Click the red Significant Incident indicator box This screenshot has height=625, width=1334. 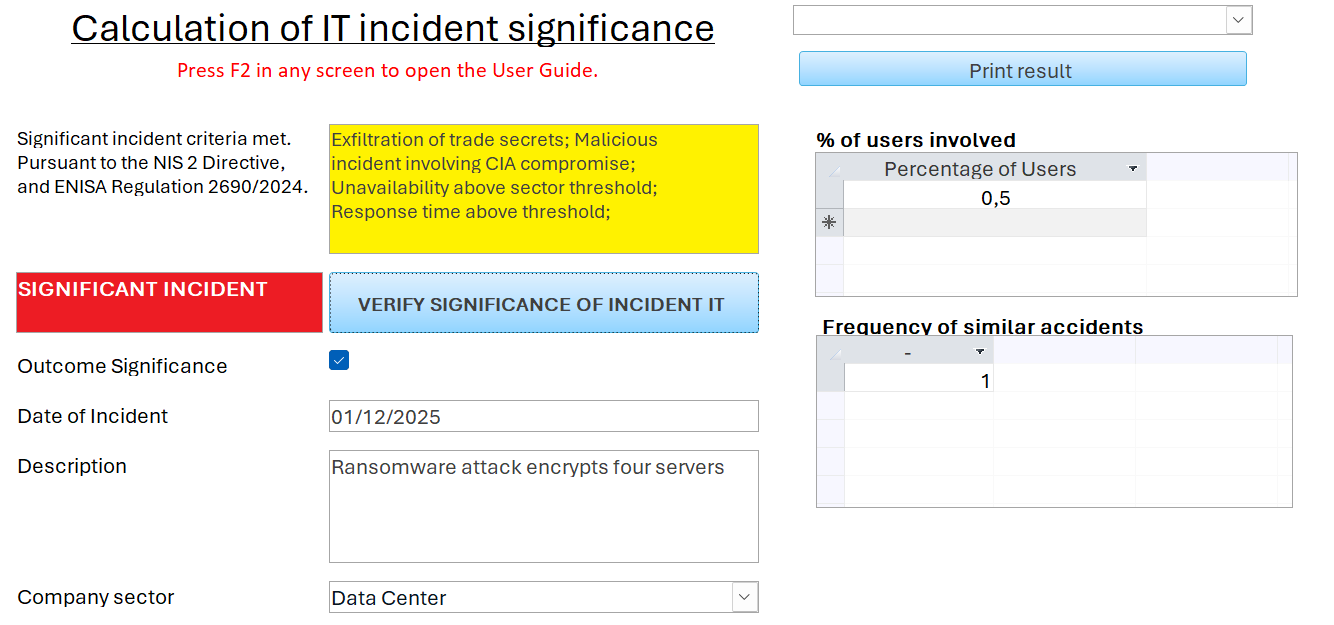(169, 302)
